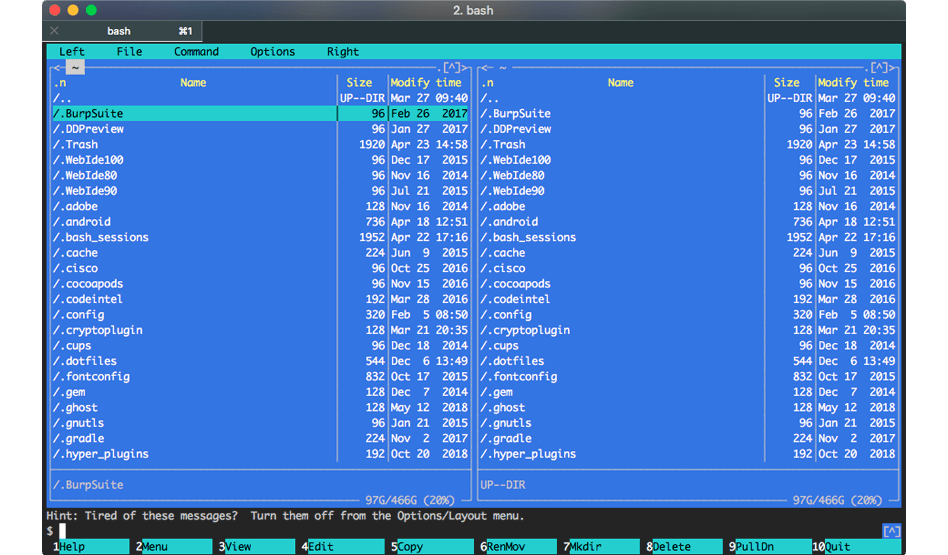Close the bash tab with its x icon
Viewport: 948px width, 555px height.
[54, 31]
